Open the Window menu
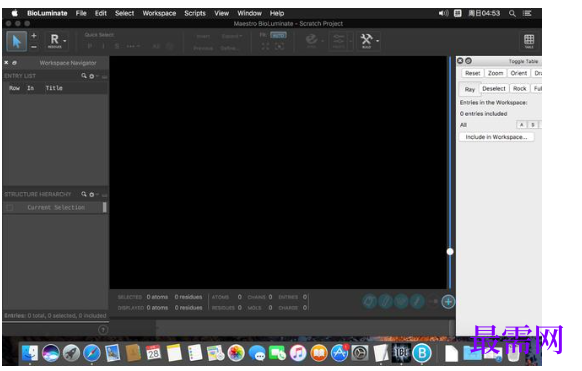 [x=249, y=13]
